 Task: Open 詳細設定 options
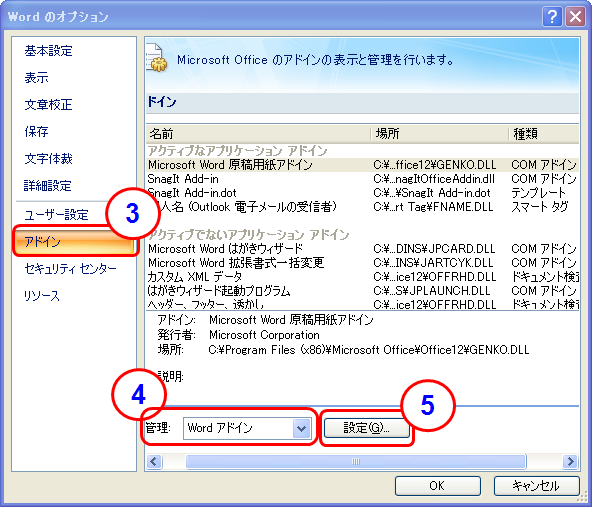(x=48, y=185)
